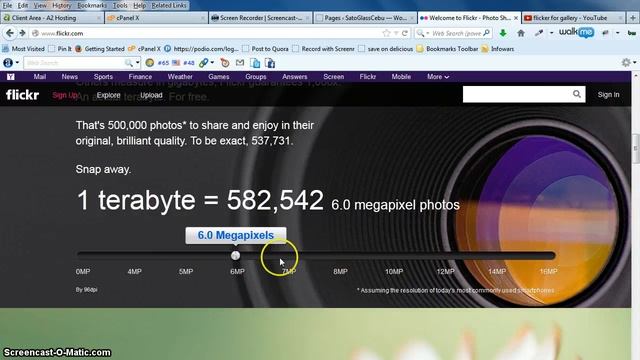Click the magnifier in the Web Search box

tap(486, 33)
